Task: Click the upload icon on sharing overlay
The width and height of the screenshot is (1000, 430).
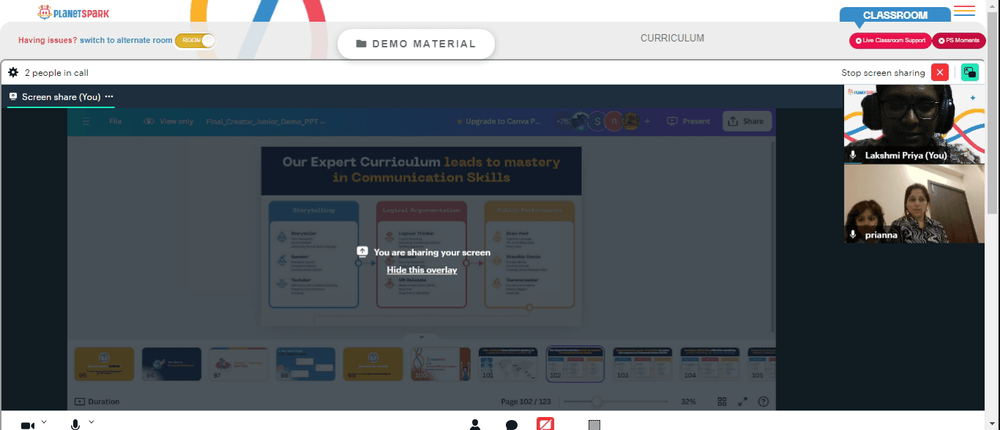Action: (x=362, y=251)
